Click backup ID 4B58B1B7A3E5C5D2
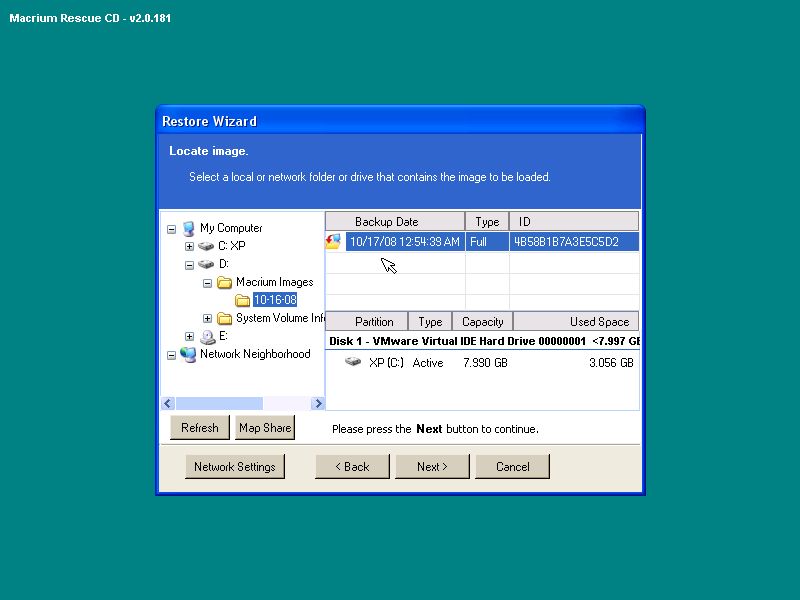This screenshot has width=800, height=600. tap(574, 241)
